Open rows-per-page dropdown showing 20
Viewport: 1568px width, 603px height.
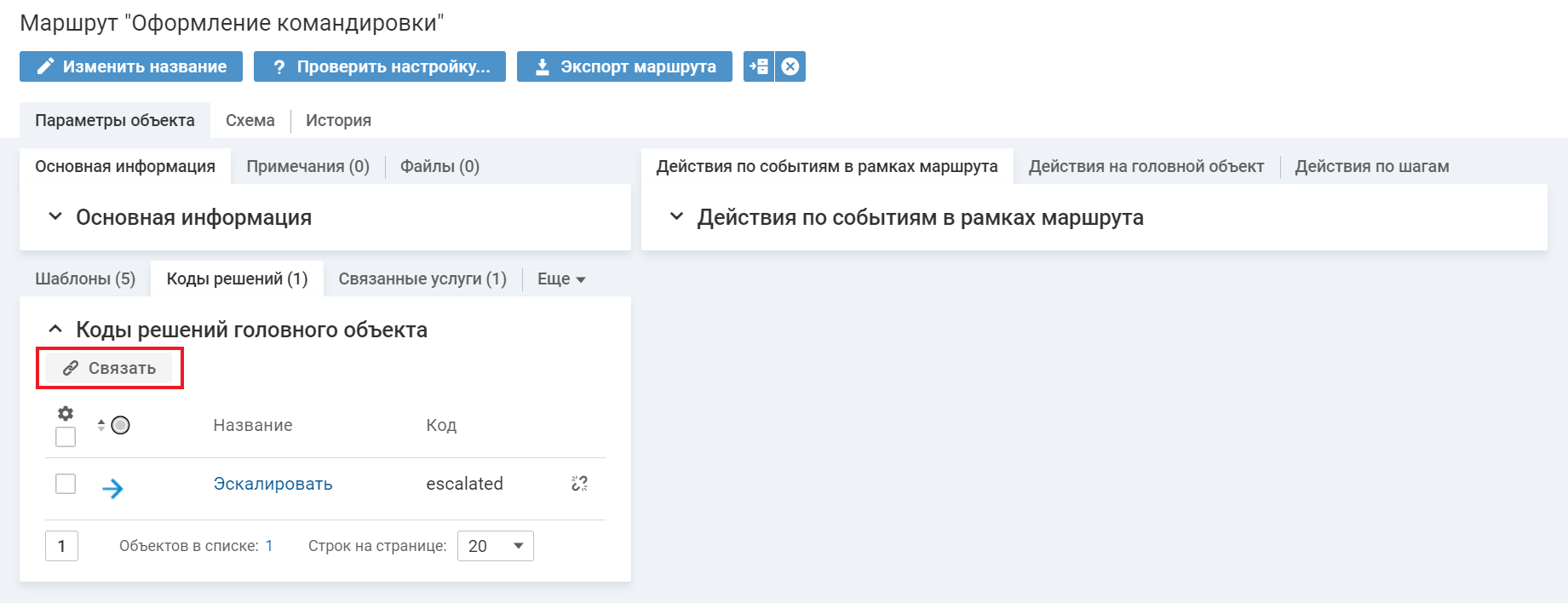496,546
